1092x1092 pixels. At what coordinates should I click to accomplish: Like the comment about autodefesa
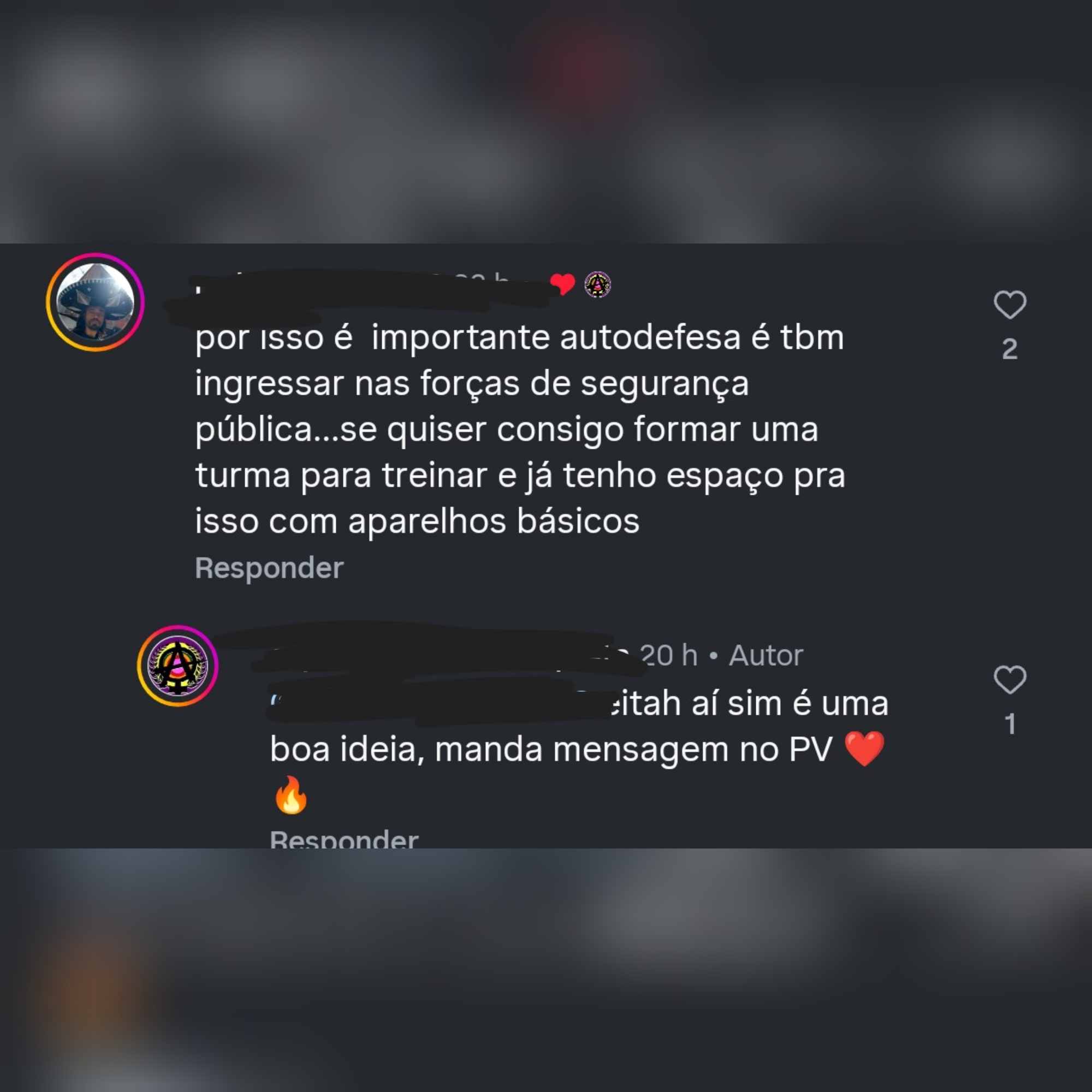point(1010,305)
